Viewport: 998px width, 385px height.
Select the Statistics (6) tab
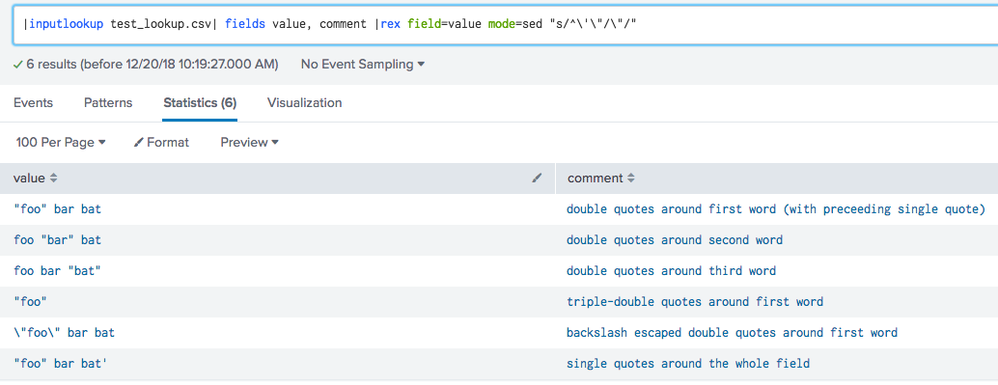[x=200, y=102]
